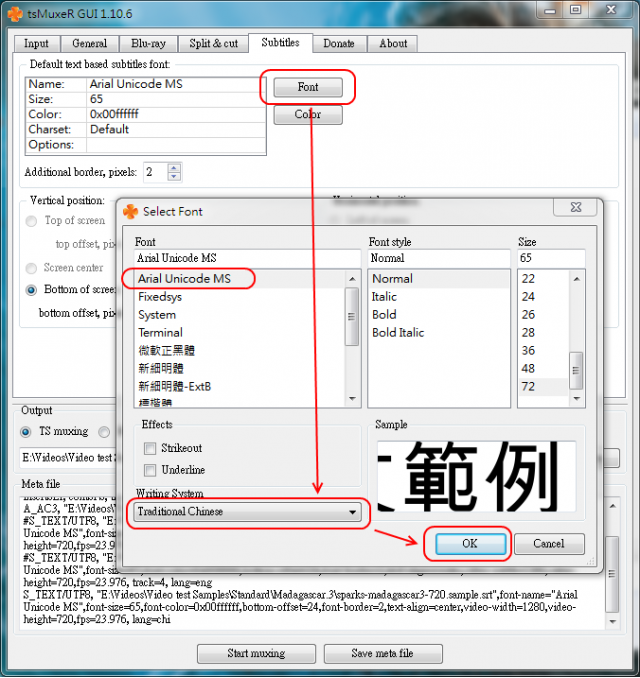Viewport: 640px width, 678px height.
Task: Select TS muxing output option
Action: [x=26, y=432]
